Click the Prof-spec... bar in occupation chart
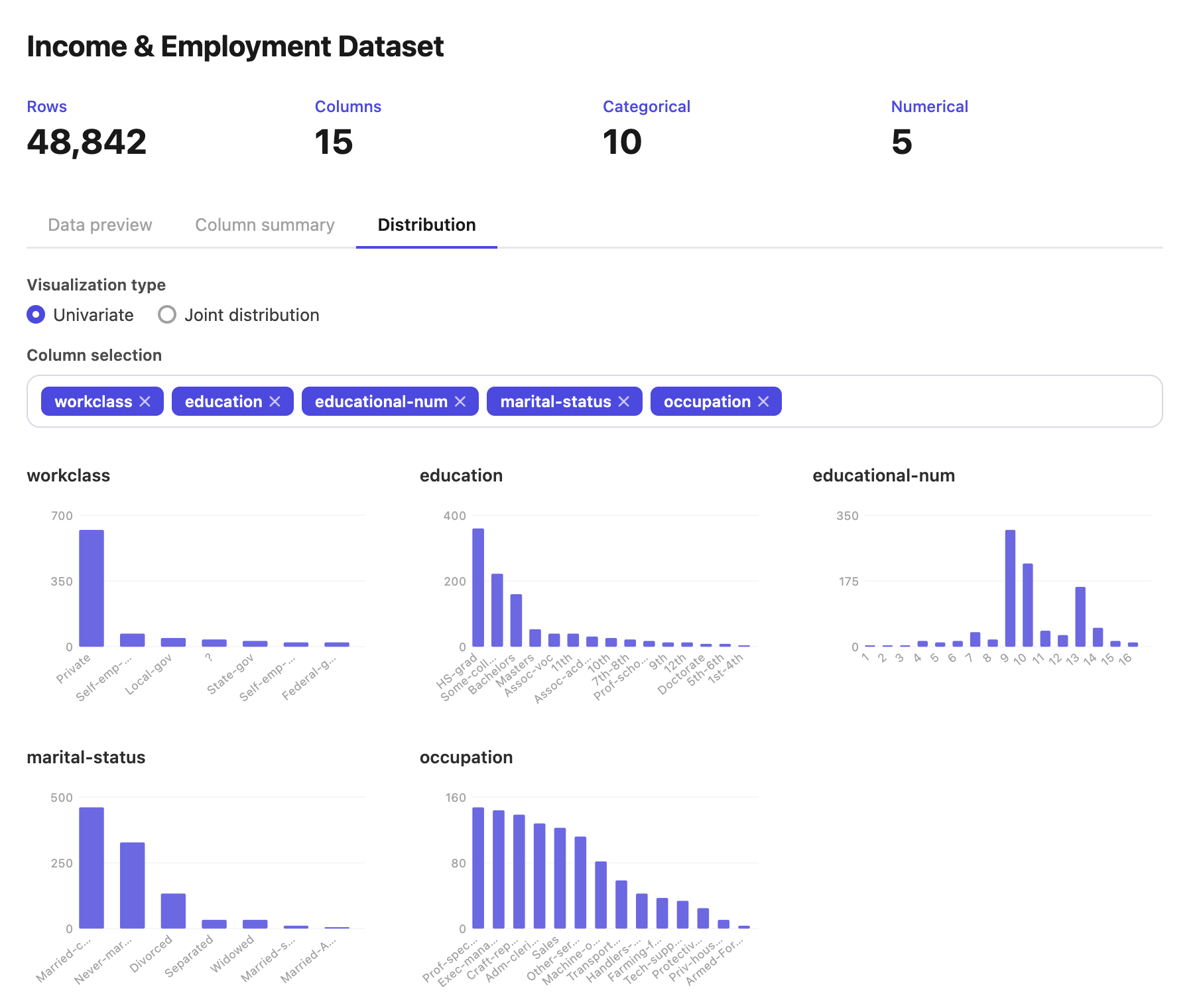 478,867
